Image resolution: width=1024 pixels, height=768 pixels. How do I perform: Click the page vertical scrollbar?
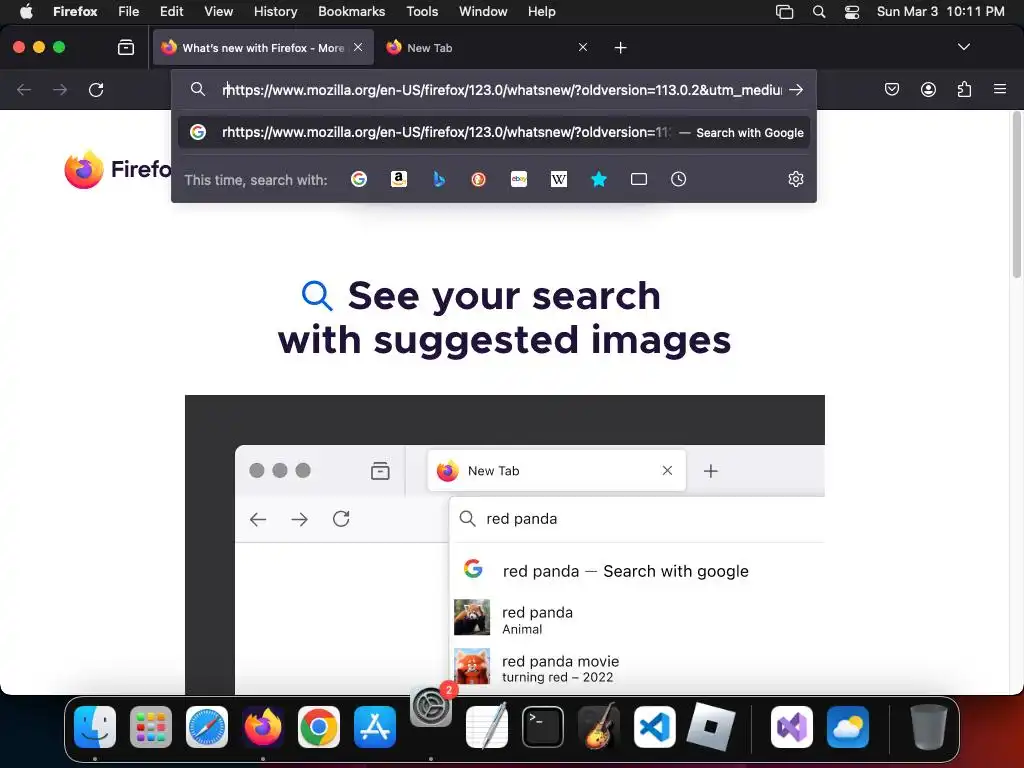point(1016,196)
